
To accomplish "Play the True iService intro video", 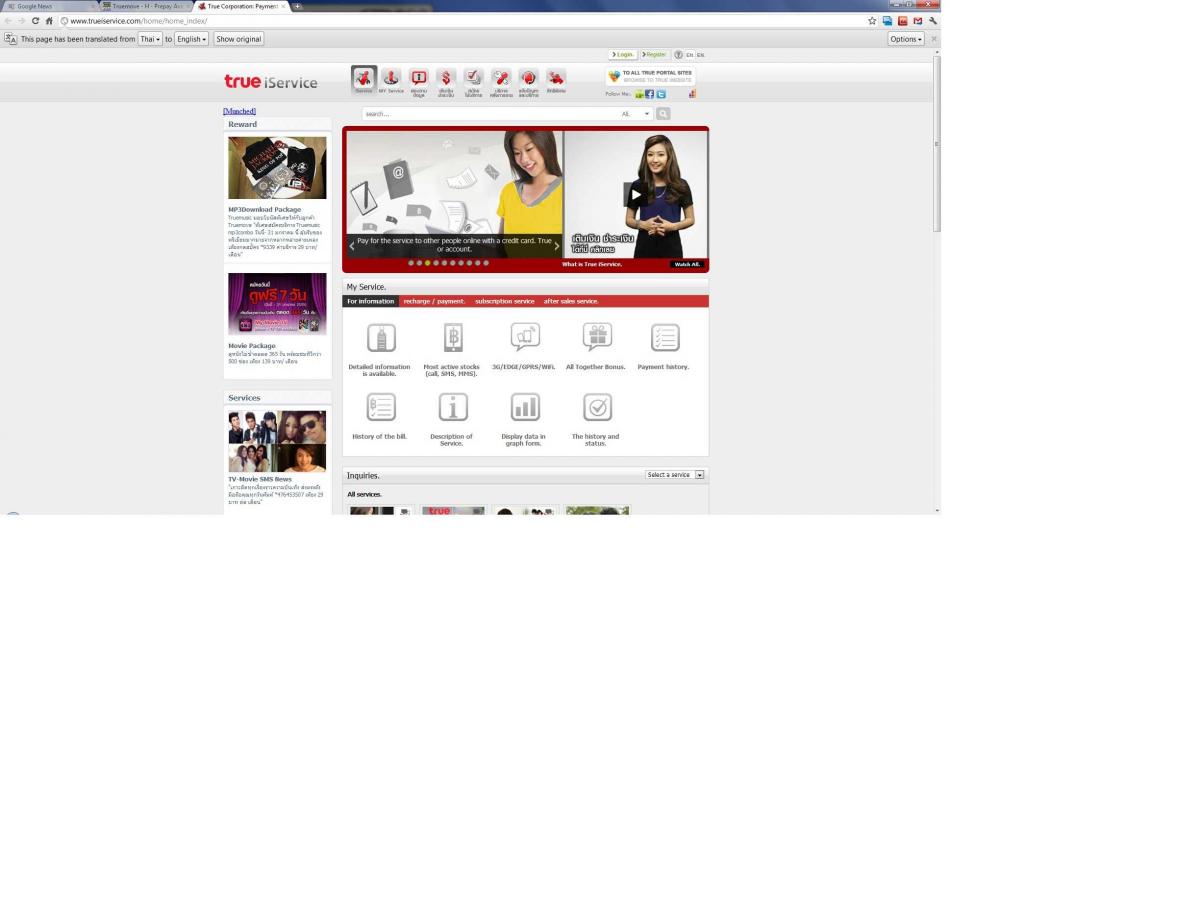I will click(635, 194).
